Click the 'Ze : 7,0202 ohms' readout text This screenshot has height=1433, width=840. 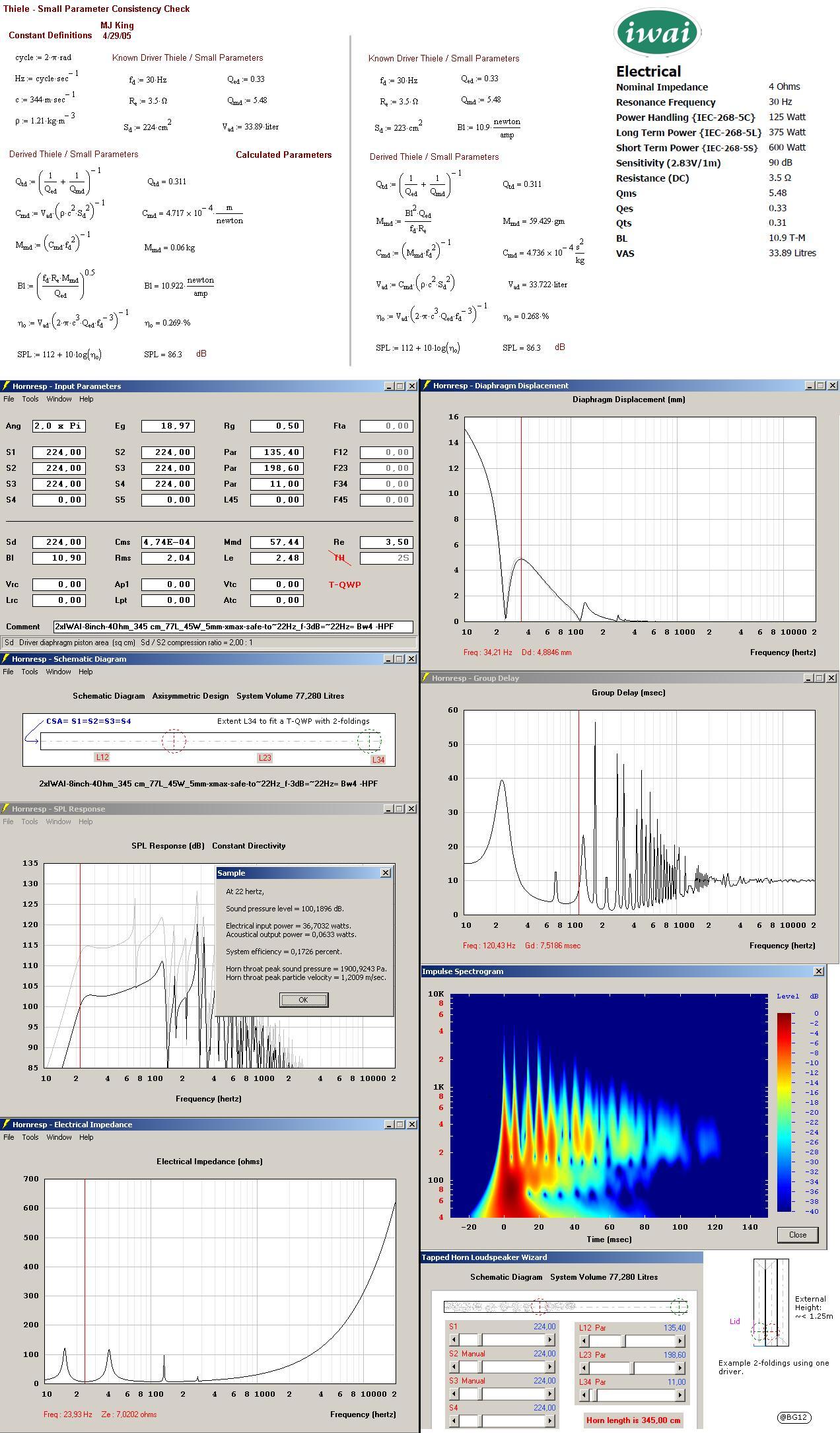(129, 1415)
